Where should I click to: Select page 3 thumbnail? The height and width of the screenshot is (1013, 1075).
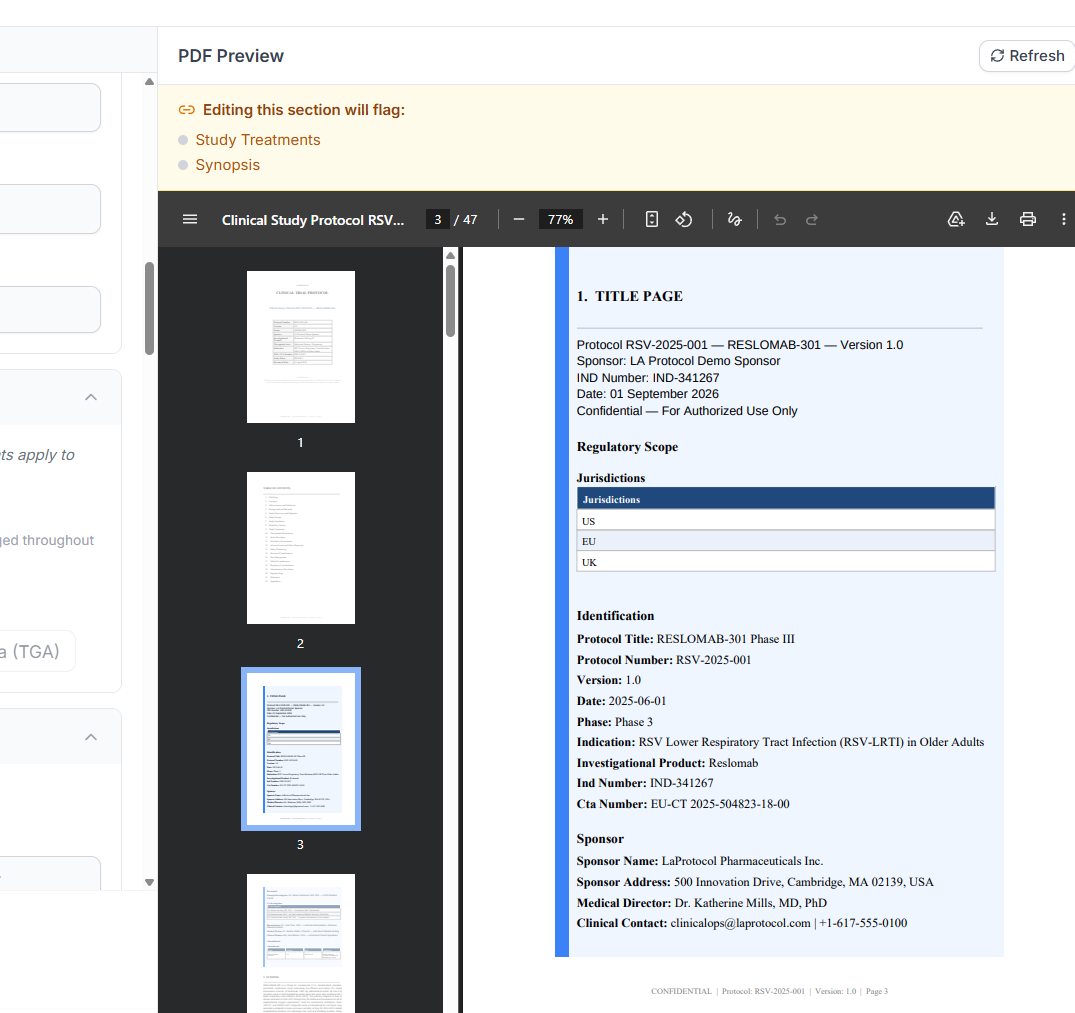coord(301,748)
